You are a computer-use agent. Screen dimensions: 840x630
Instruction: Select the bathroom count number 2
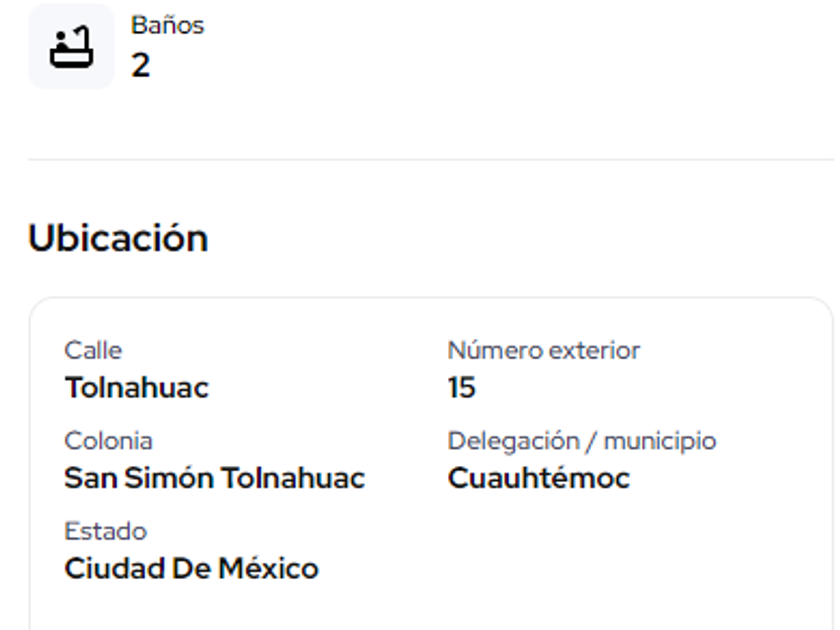[141, 66]
